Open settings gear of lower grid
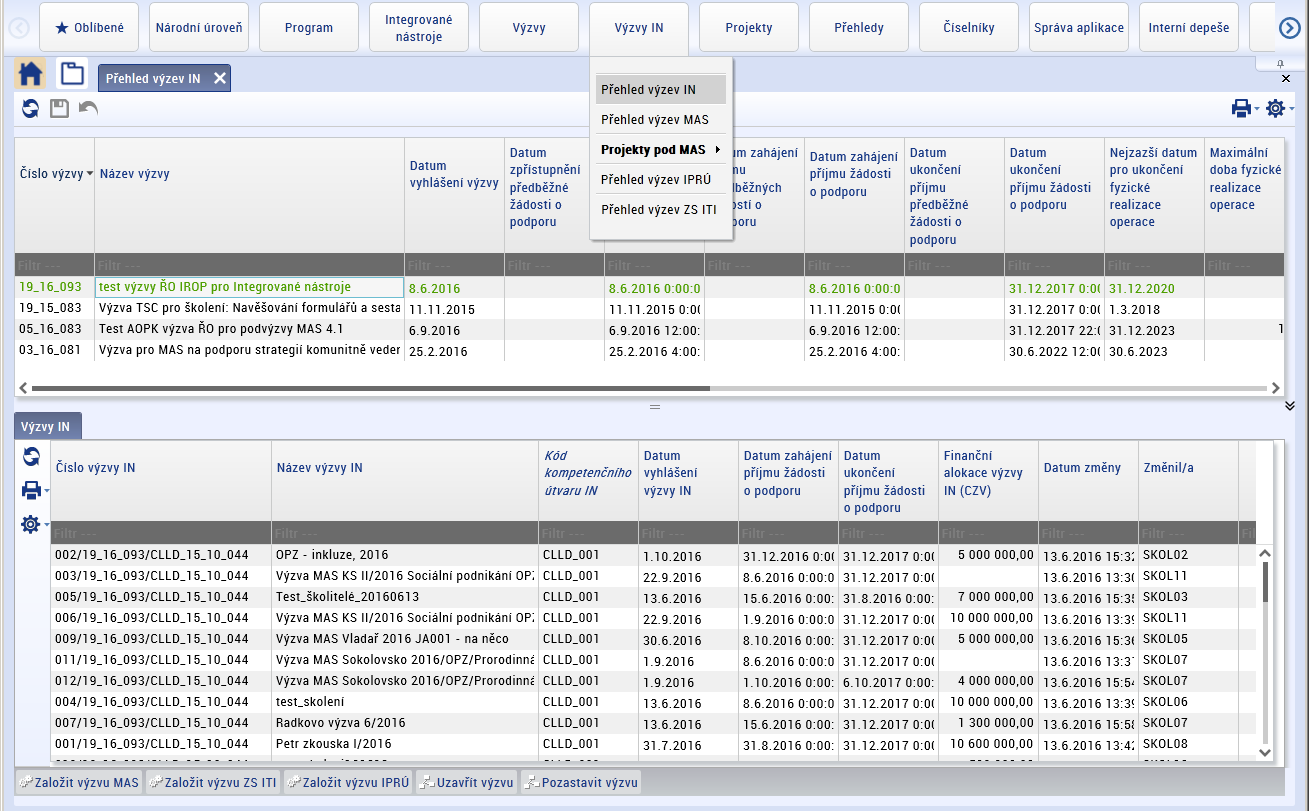1309x811 pixels. 32,524
